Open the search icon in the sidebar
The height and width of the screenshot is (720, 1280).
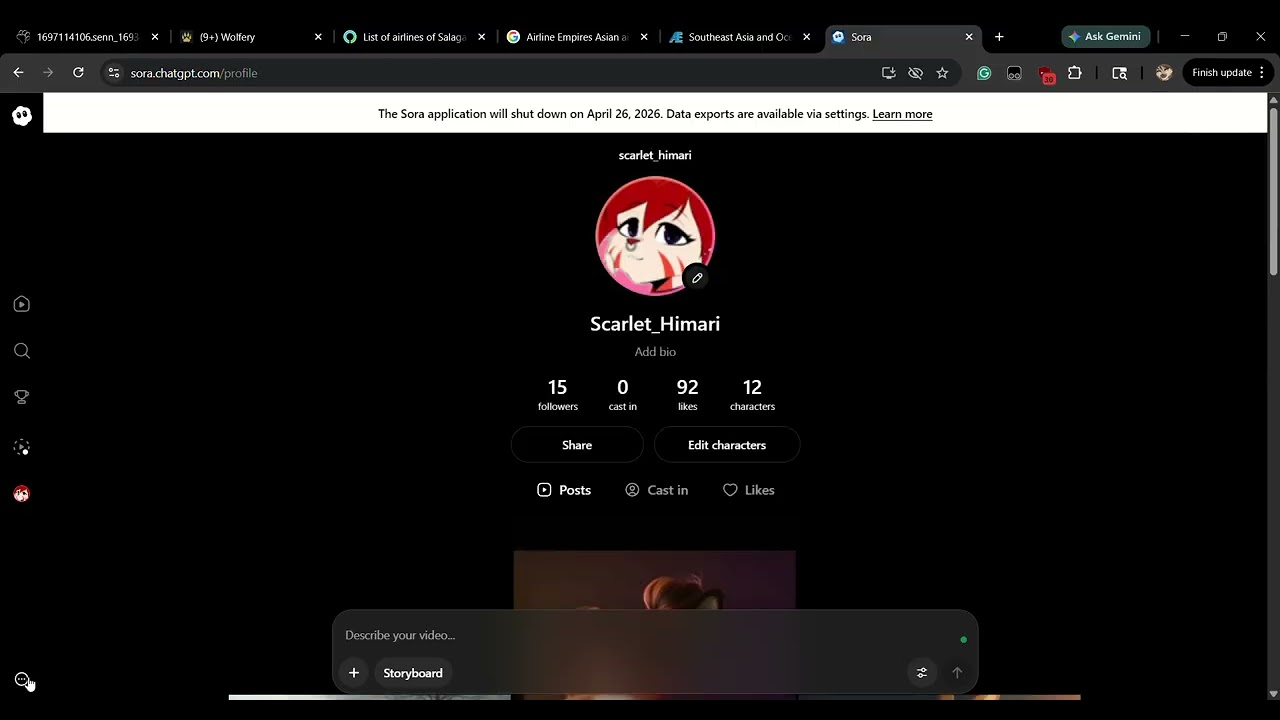click(22, 351)
